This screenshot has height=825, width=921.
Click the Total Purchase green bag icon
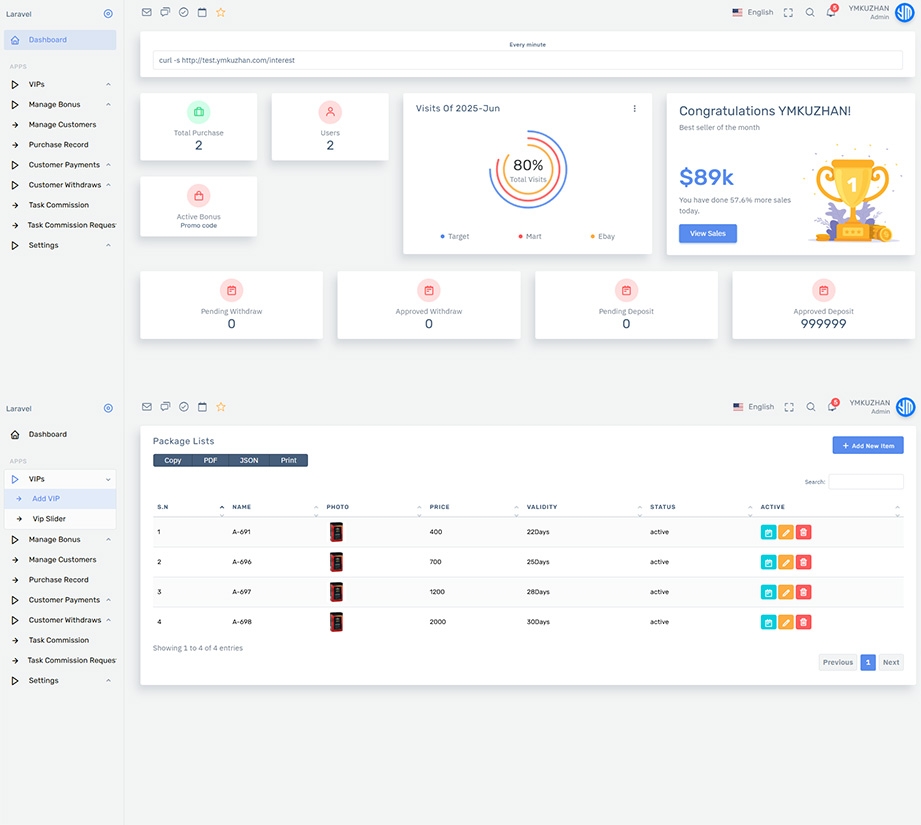(198, 112)
